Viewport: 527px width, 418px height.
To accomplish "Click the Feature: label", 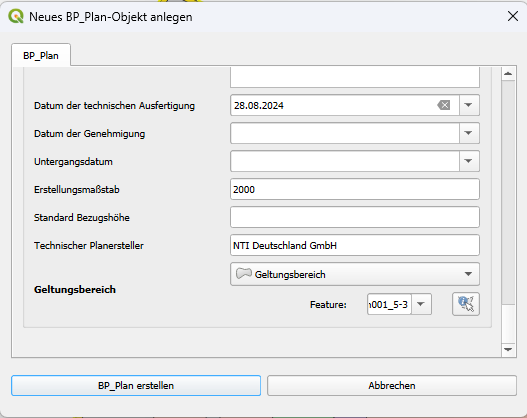I will (x=328, y=304).
